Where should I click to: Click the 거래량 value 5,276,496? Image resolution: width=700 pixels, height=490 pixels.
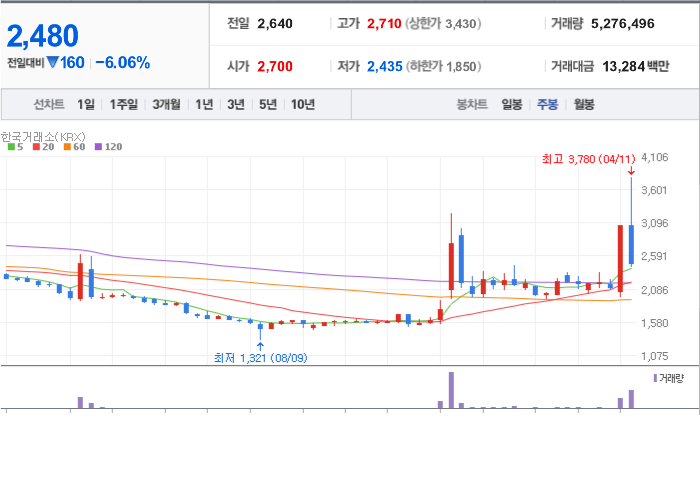point(622,24)
